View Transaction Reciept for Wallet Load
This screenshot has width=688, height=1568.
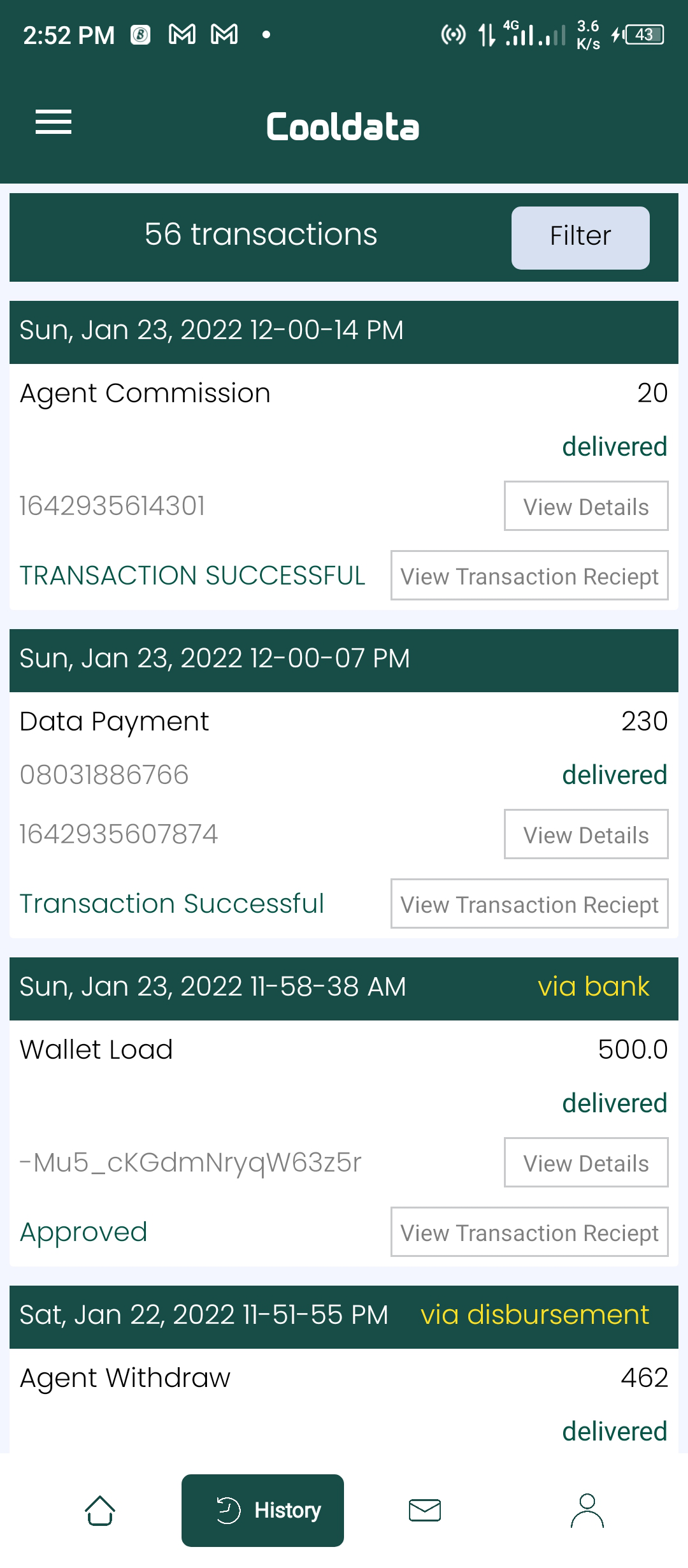[529, 1232]
